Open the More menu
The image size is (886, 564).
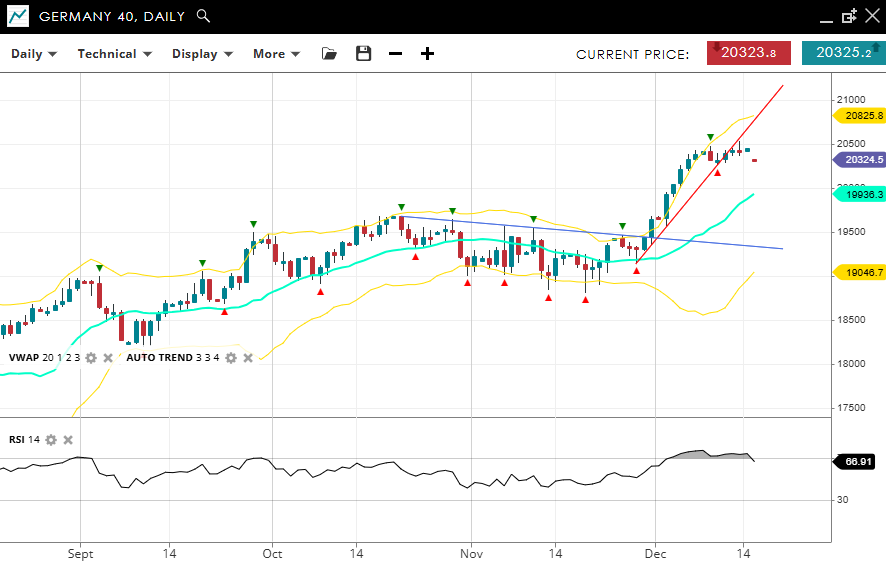click(276, 54)
